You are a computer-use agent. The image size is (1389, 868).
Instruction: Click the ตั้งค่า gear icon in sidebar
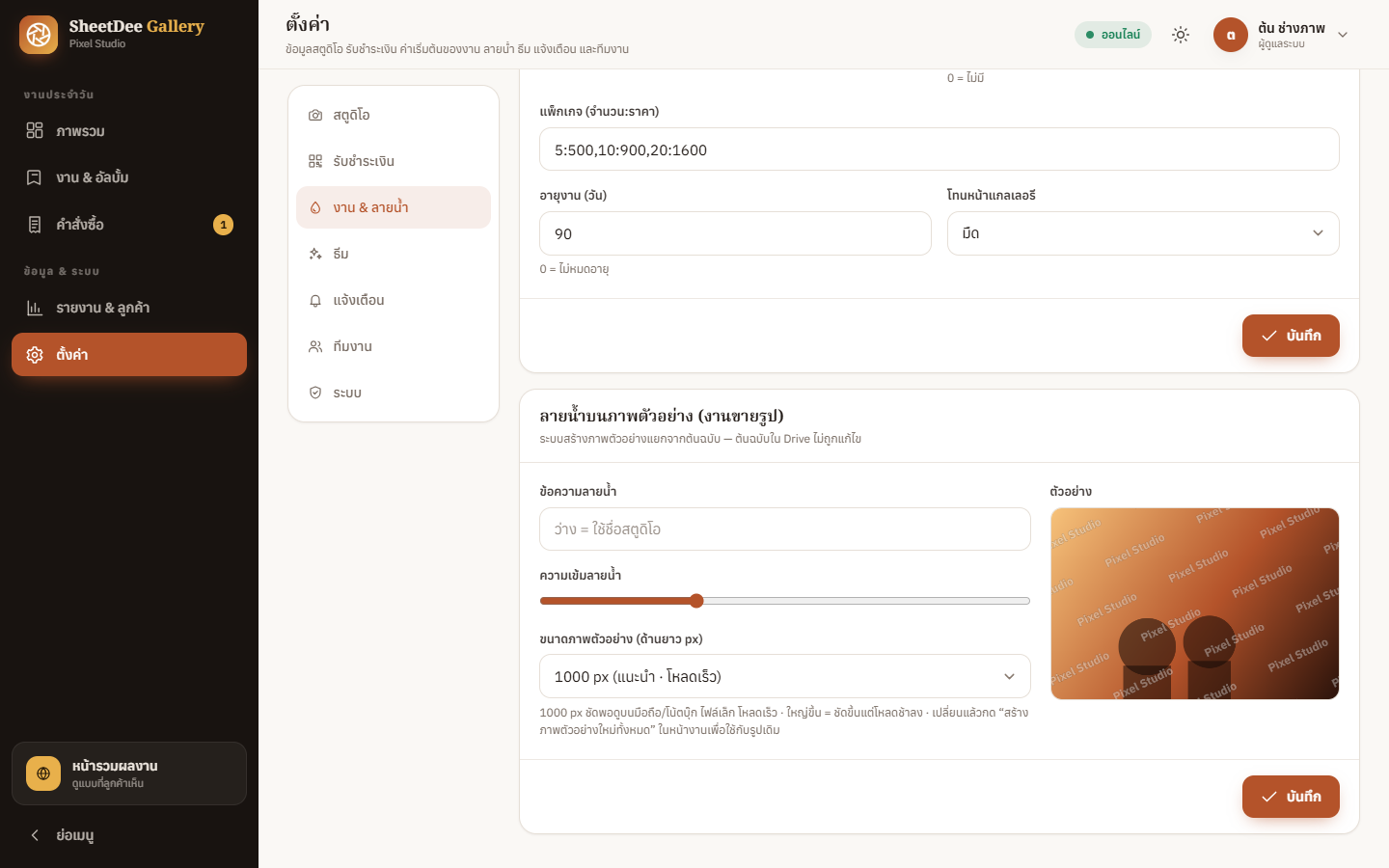click(35, 355)
